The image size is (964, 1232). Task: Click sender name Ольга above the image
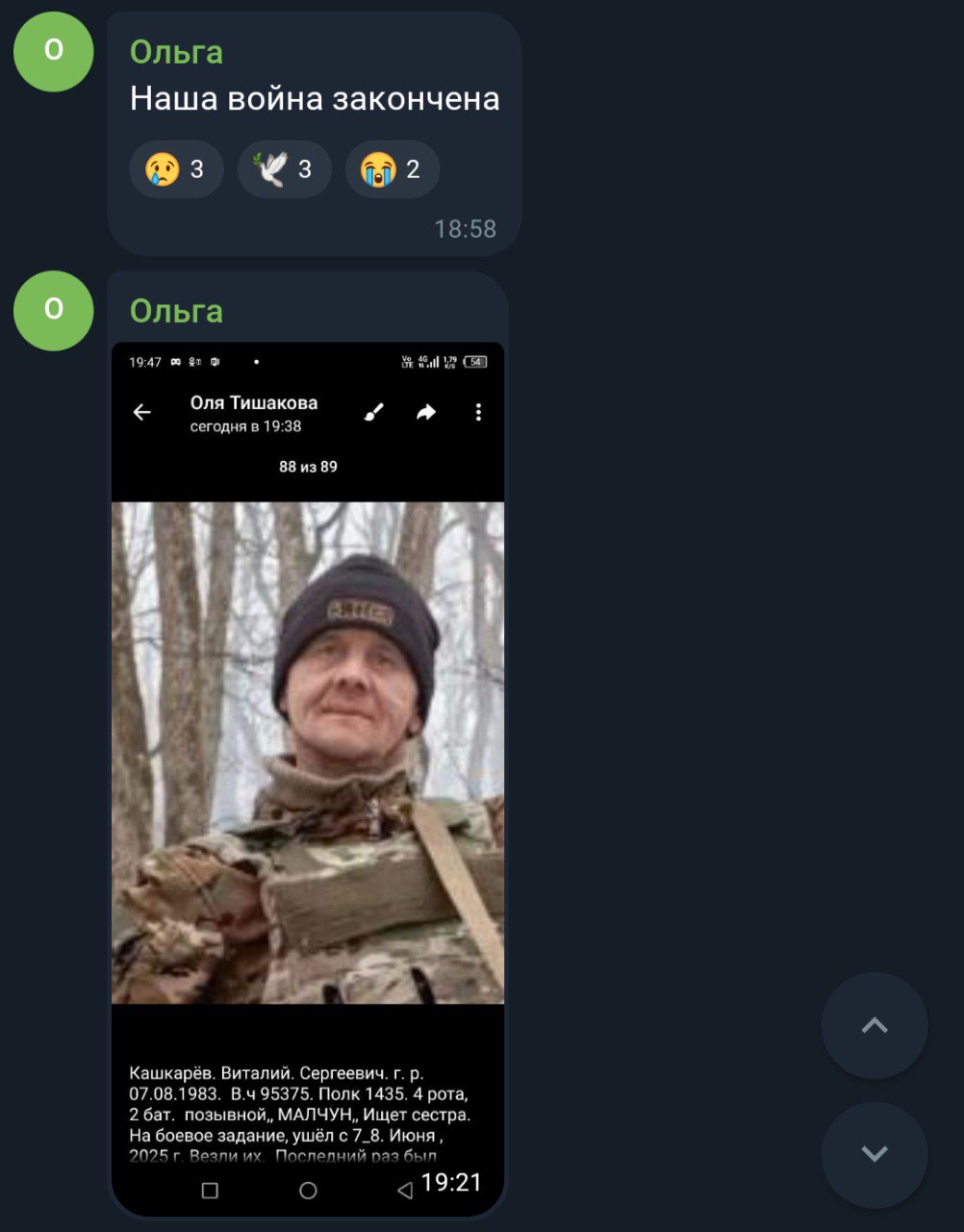click(176, 311)
